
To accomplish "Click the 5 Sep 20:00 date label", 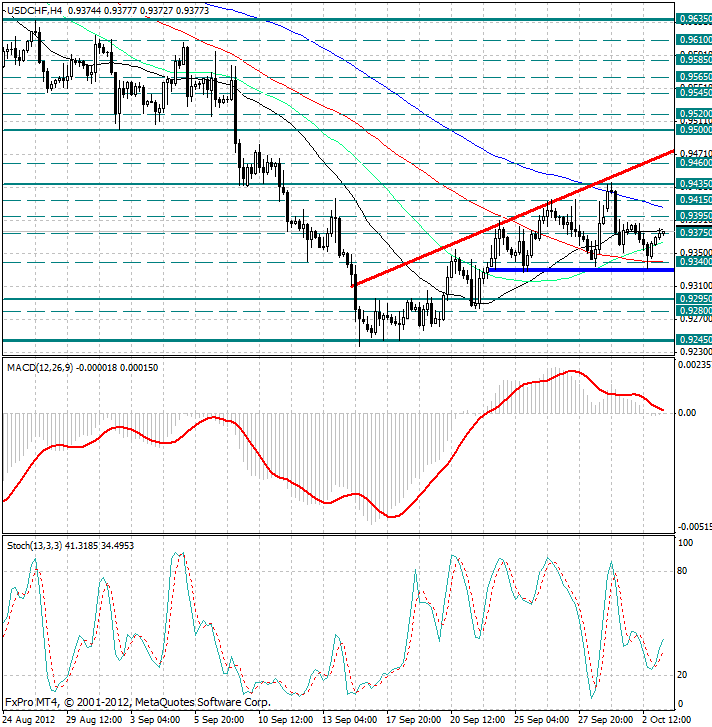I will [220, 720].
